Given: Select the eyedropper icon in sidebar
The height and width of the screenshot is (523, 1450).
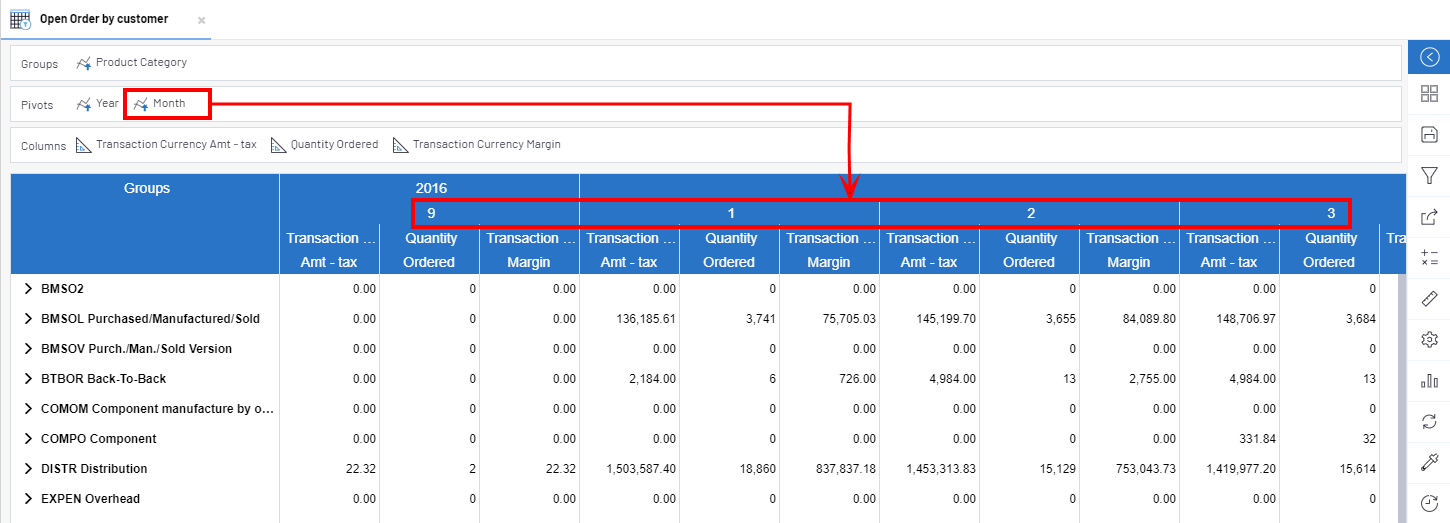Looking at the screenshot, I should [1429, 462].
